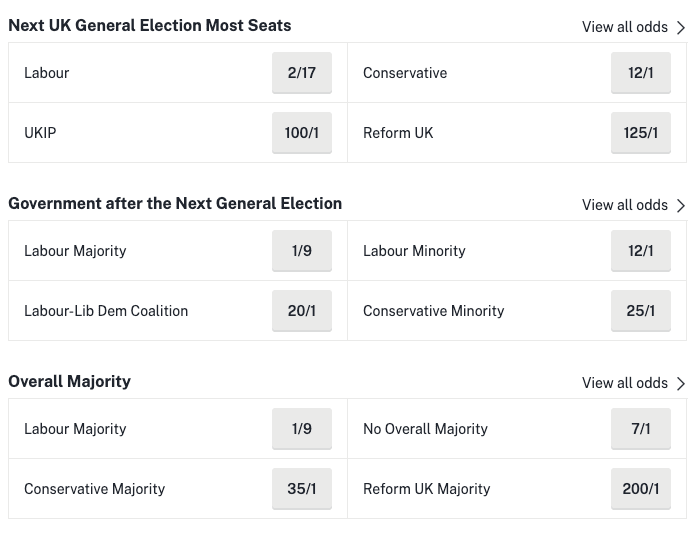Select Conservative 12/1 most seats odds
The height and width of the screenshot is (533, 697).
click(640, 73)
